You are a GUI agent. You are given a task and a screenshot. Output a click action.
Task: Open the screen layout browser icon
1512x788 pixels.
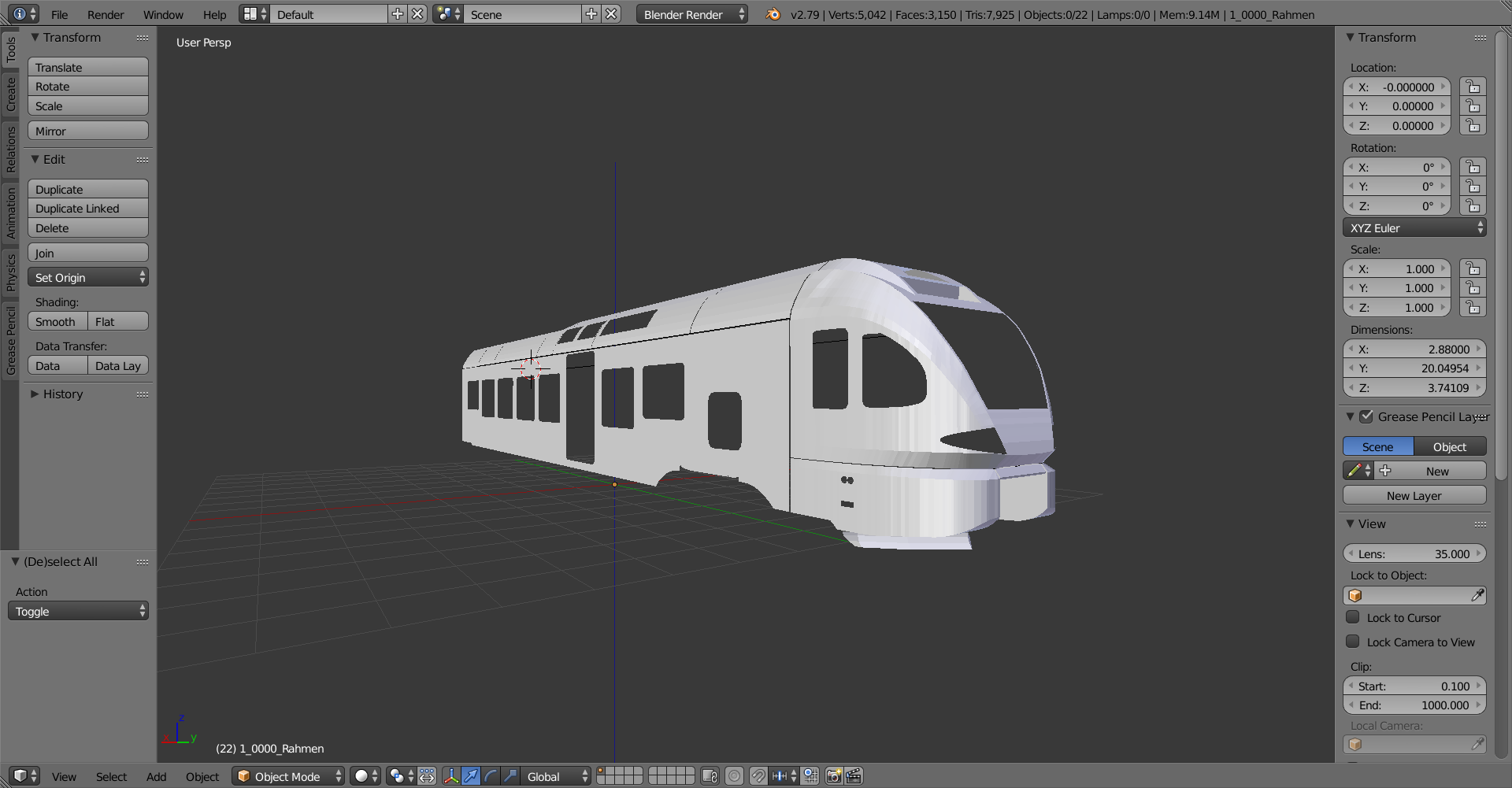[254, 14]
